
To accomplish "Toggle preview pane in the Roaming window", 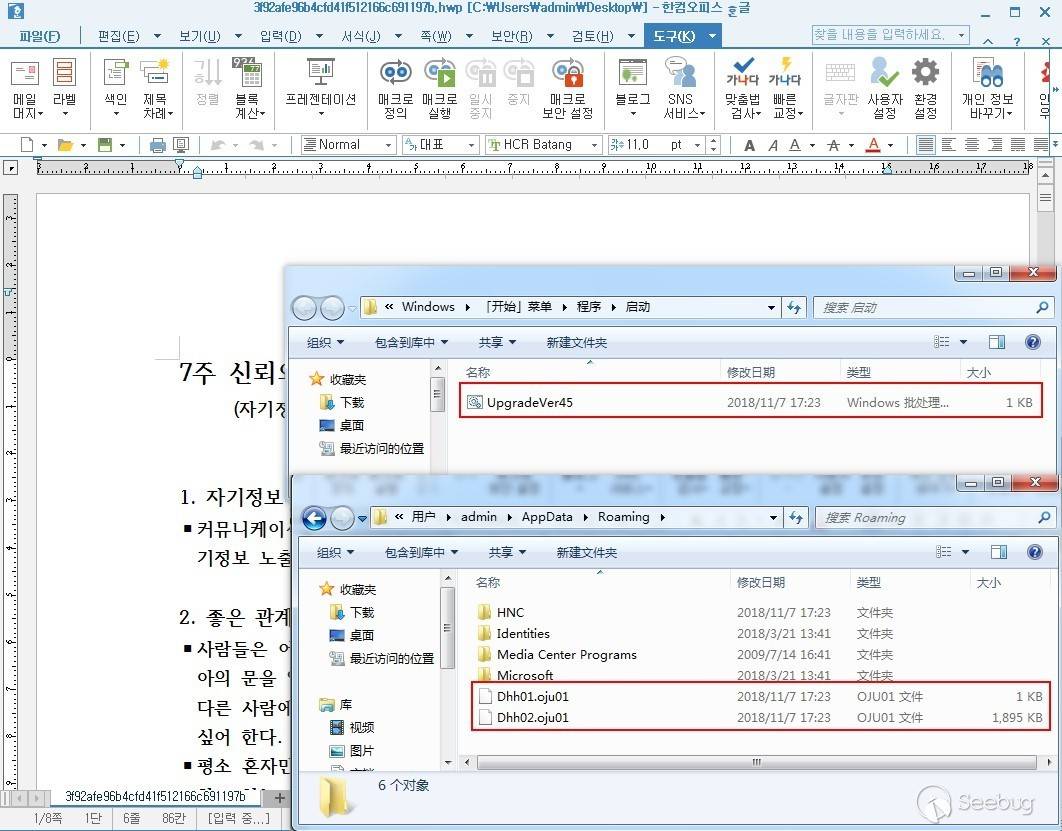I will 999,552.
